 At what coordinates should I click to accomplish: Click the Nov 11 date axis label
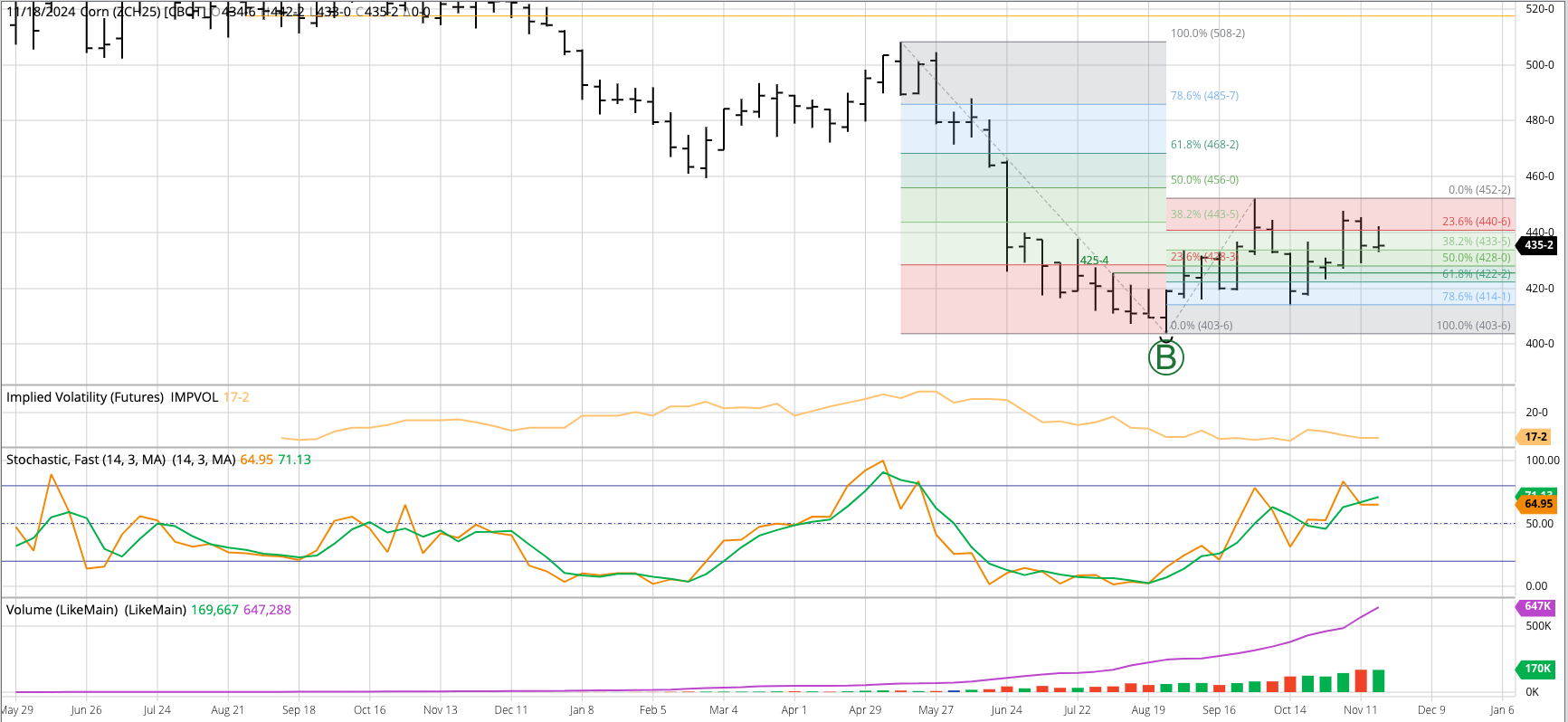pos(1360,710)
